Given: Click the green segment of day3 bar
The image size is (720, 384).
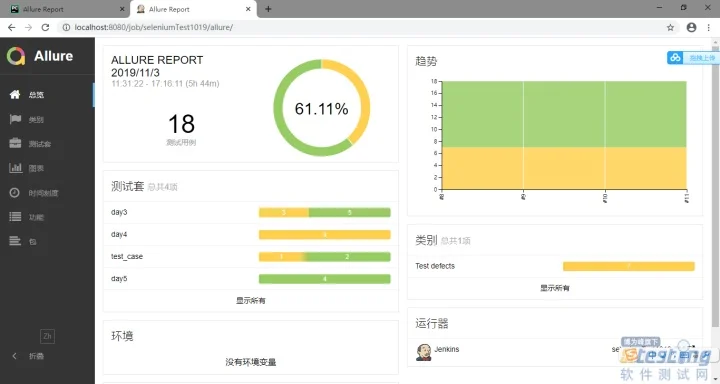Looking at the screenshot, I should point(349,212).
